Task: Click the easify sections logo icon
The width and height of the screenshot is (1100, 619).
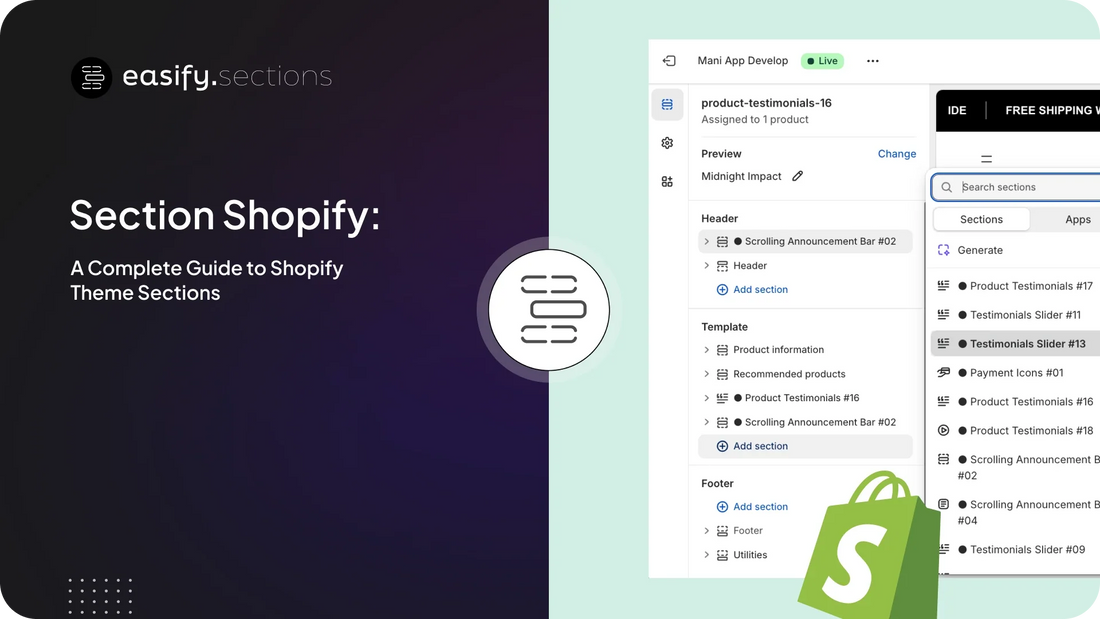Action: (91, 77)
